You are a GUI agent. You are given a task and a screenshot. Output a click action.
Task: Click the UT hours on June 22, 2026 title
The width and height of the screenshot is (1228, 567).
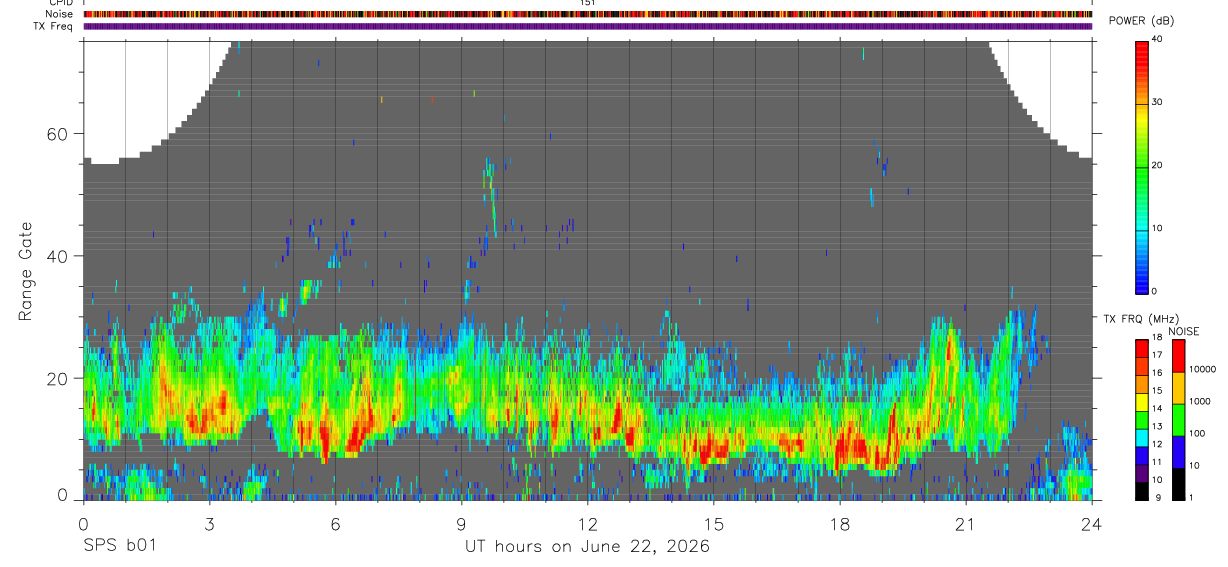[x=587, y=547]
